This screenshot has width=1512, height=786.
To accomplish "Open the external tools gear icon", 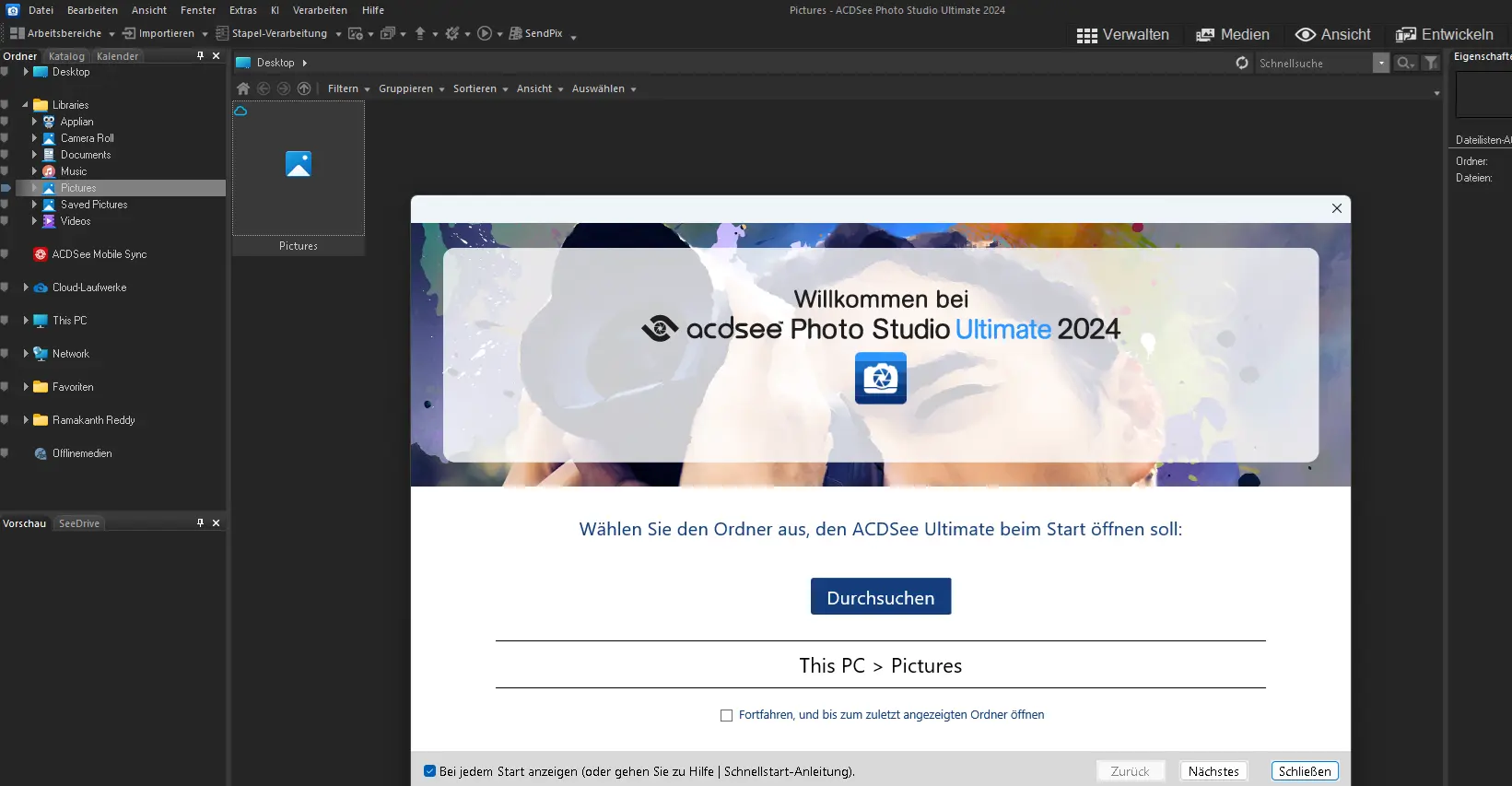I will click(x=452, y=33).
